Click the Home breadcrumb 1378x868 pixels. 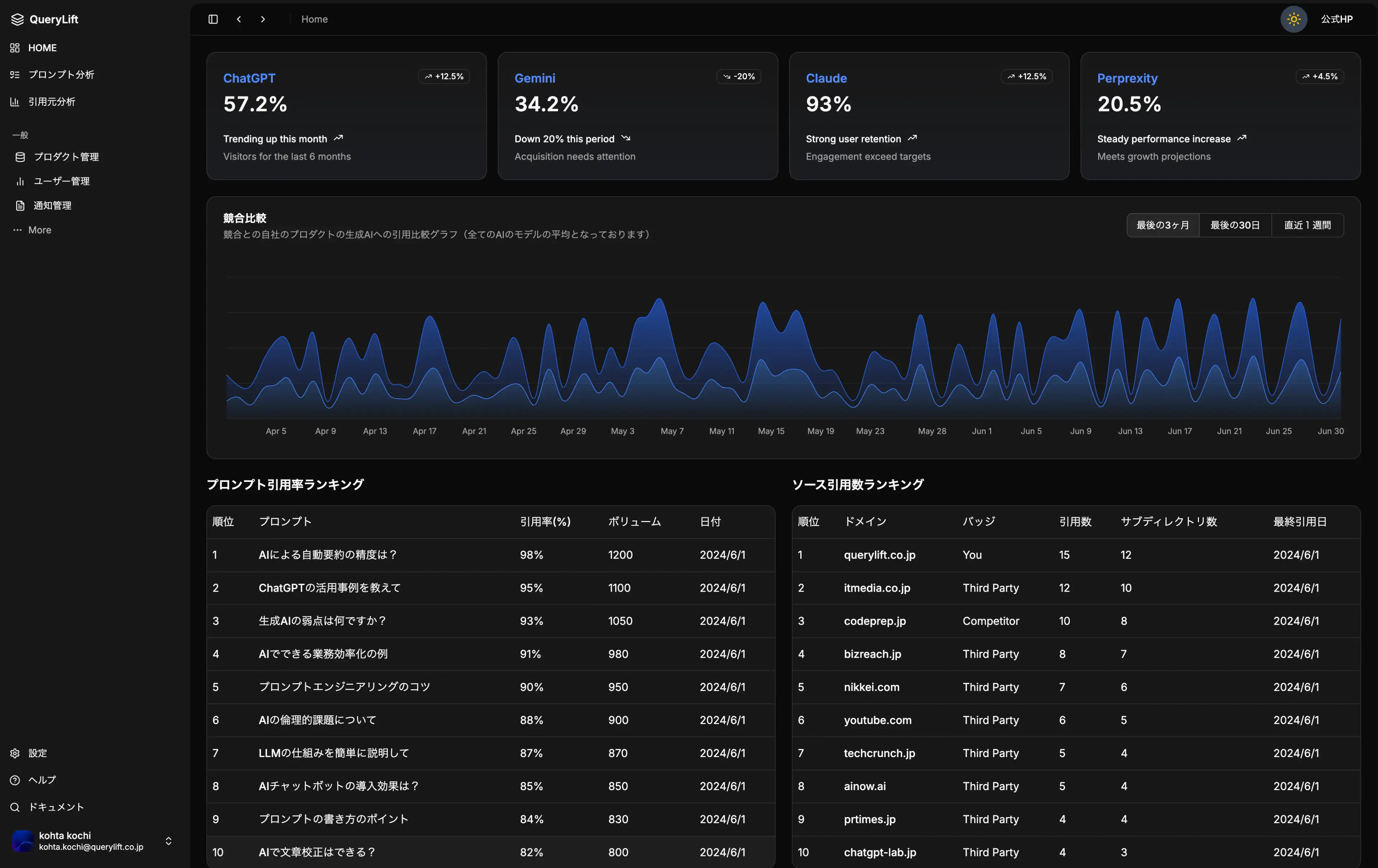314,19
